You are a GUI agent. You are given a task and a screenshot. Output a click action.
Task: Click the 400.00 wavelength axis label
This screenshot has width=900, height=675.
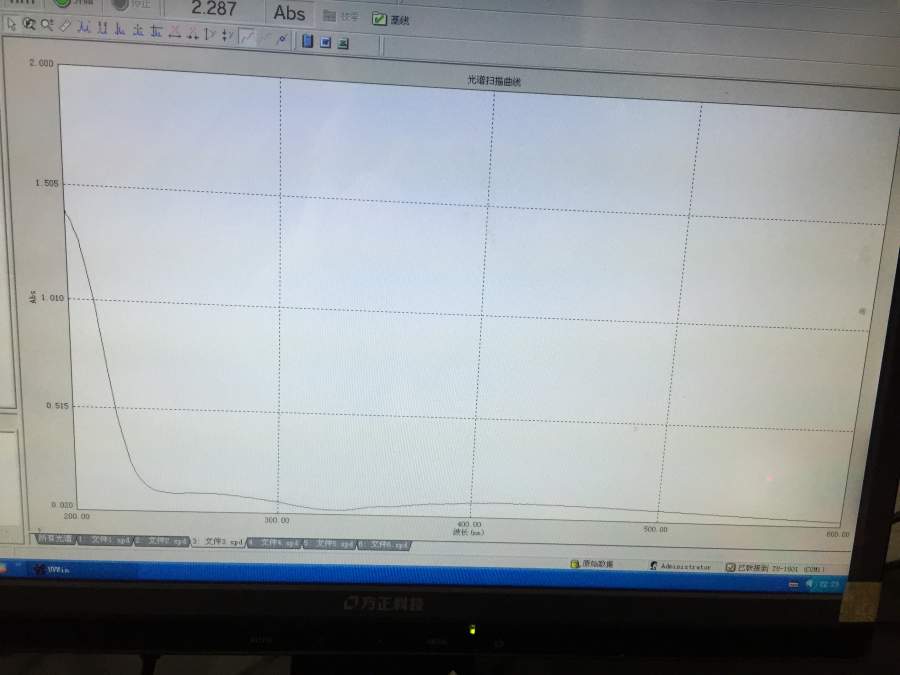[469, 524]
